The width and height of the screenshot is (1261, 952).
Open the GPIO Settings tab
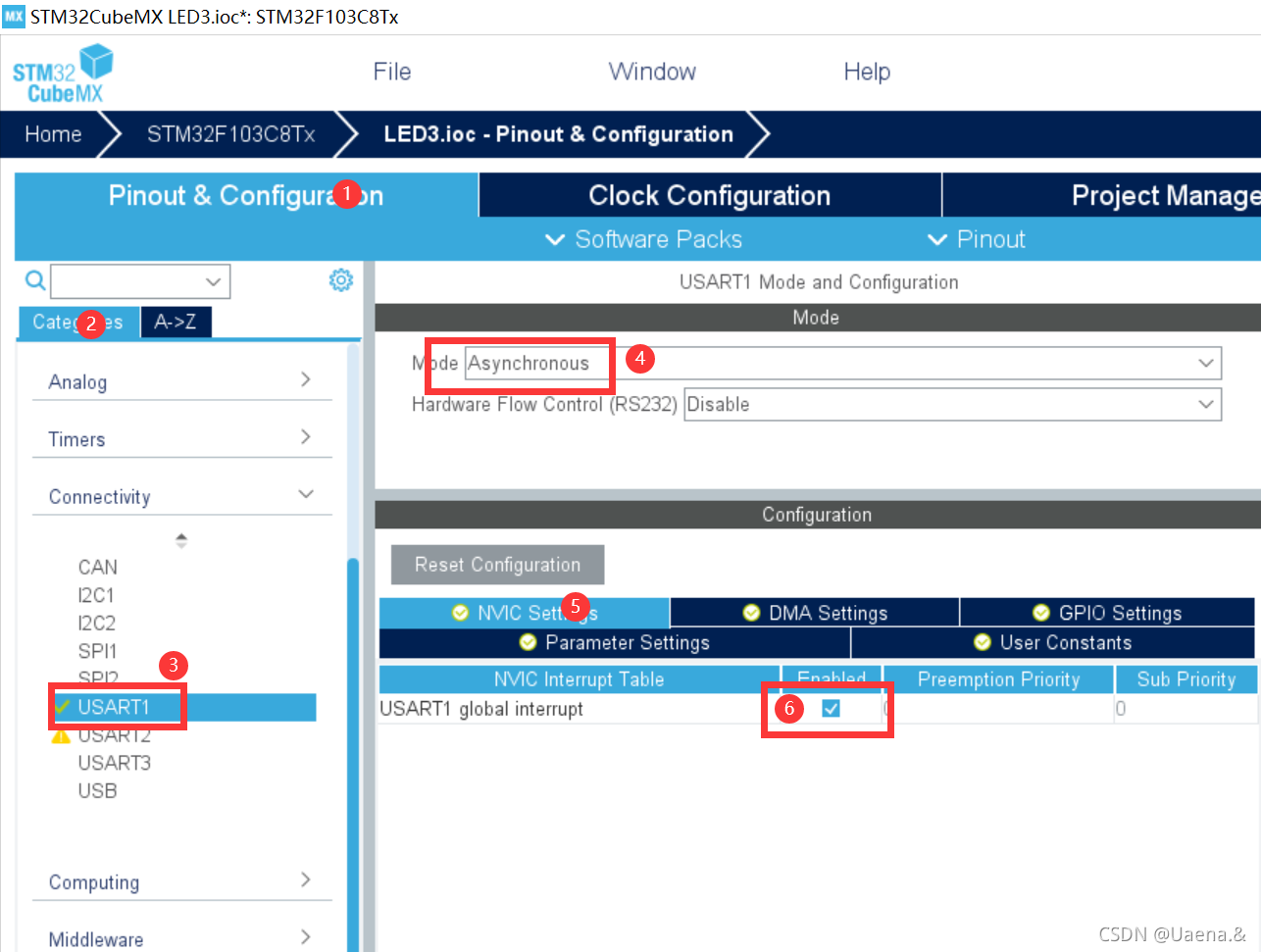pos(1107,613)
